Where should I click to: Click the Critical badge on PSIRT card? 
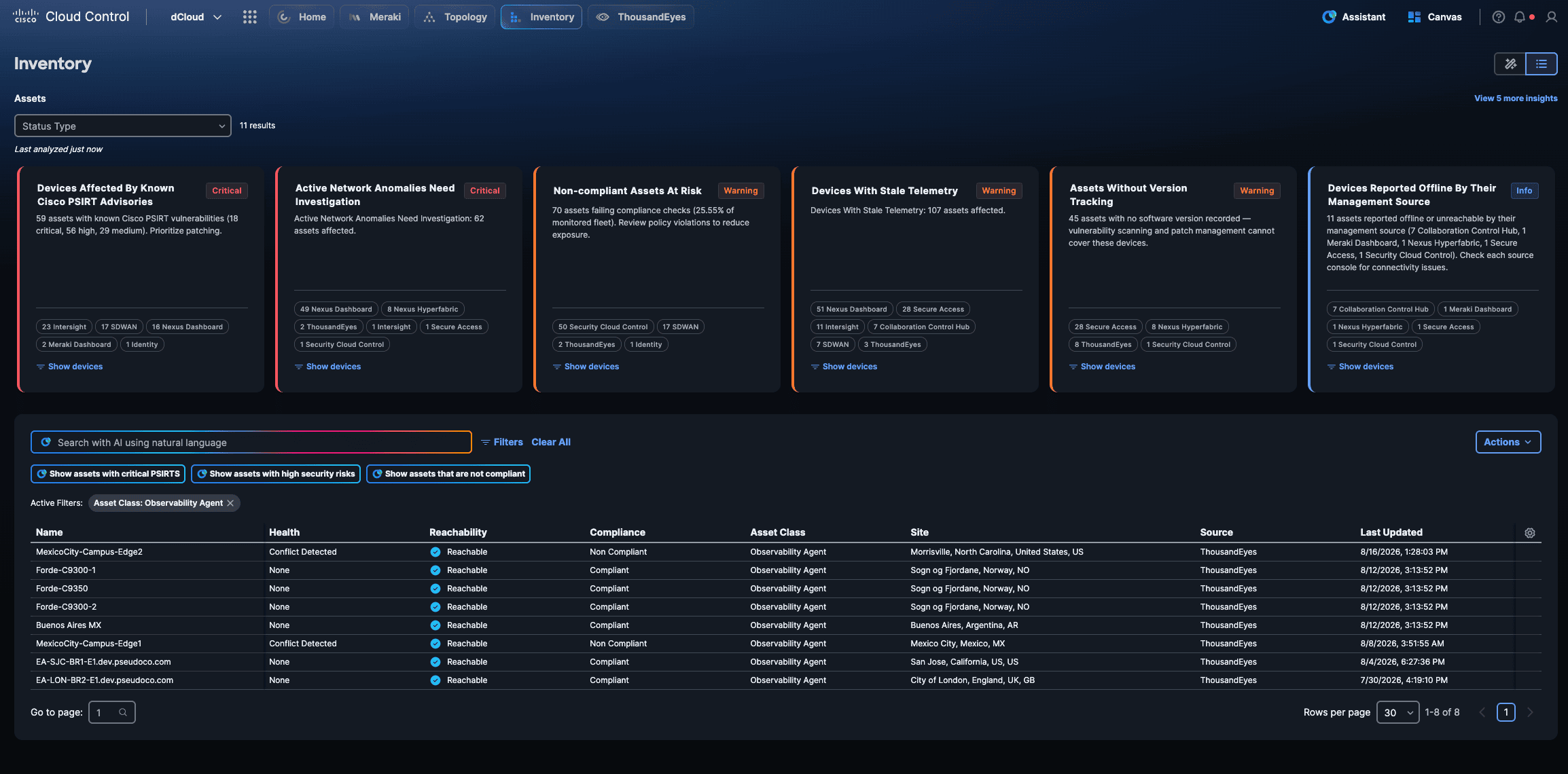[227, 191]
